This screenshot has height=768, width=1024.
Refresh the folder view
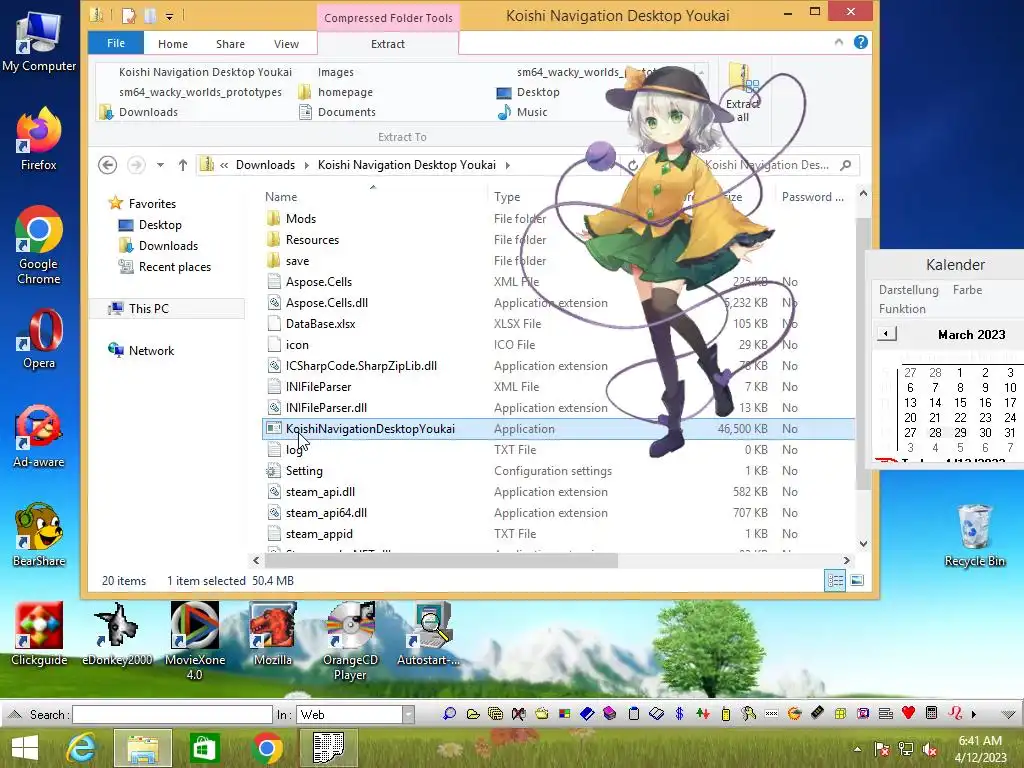pos(632,165)
